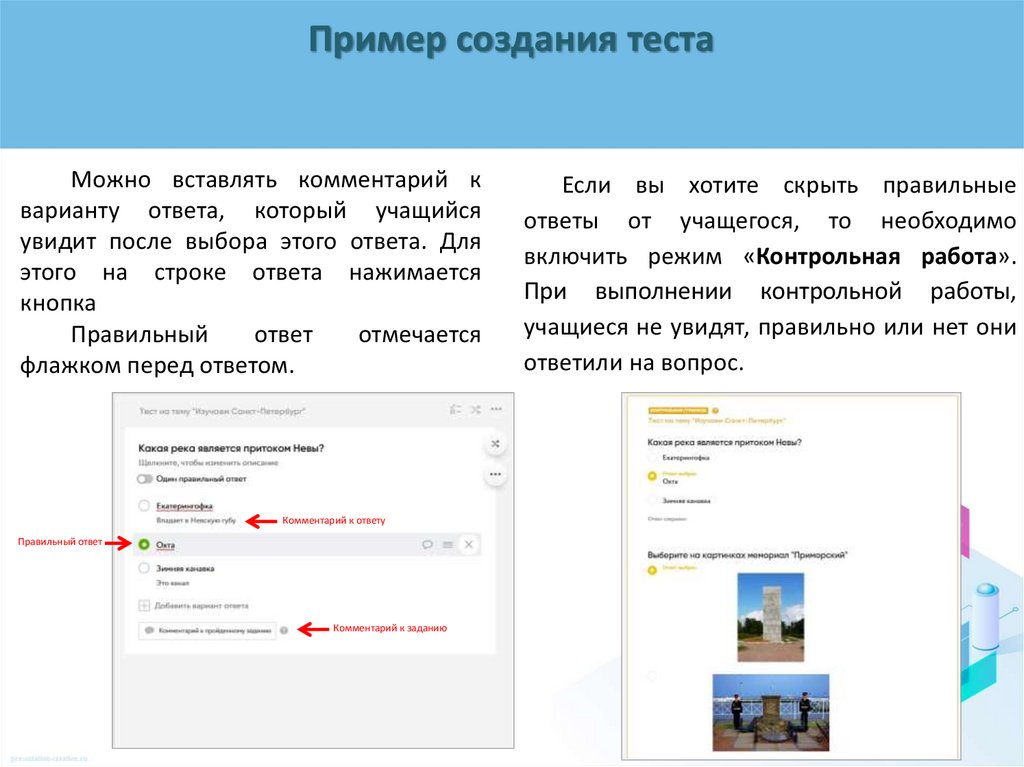Remove the Охта answer with the X button
The height and width of the screenshot is (767, 1024).
click(x=470, y=544)
